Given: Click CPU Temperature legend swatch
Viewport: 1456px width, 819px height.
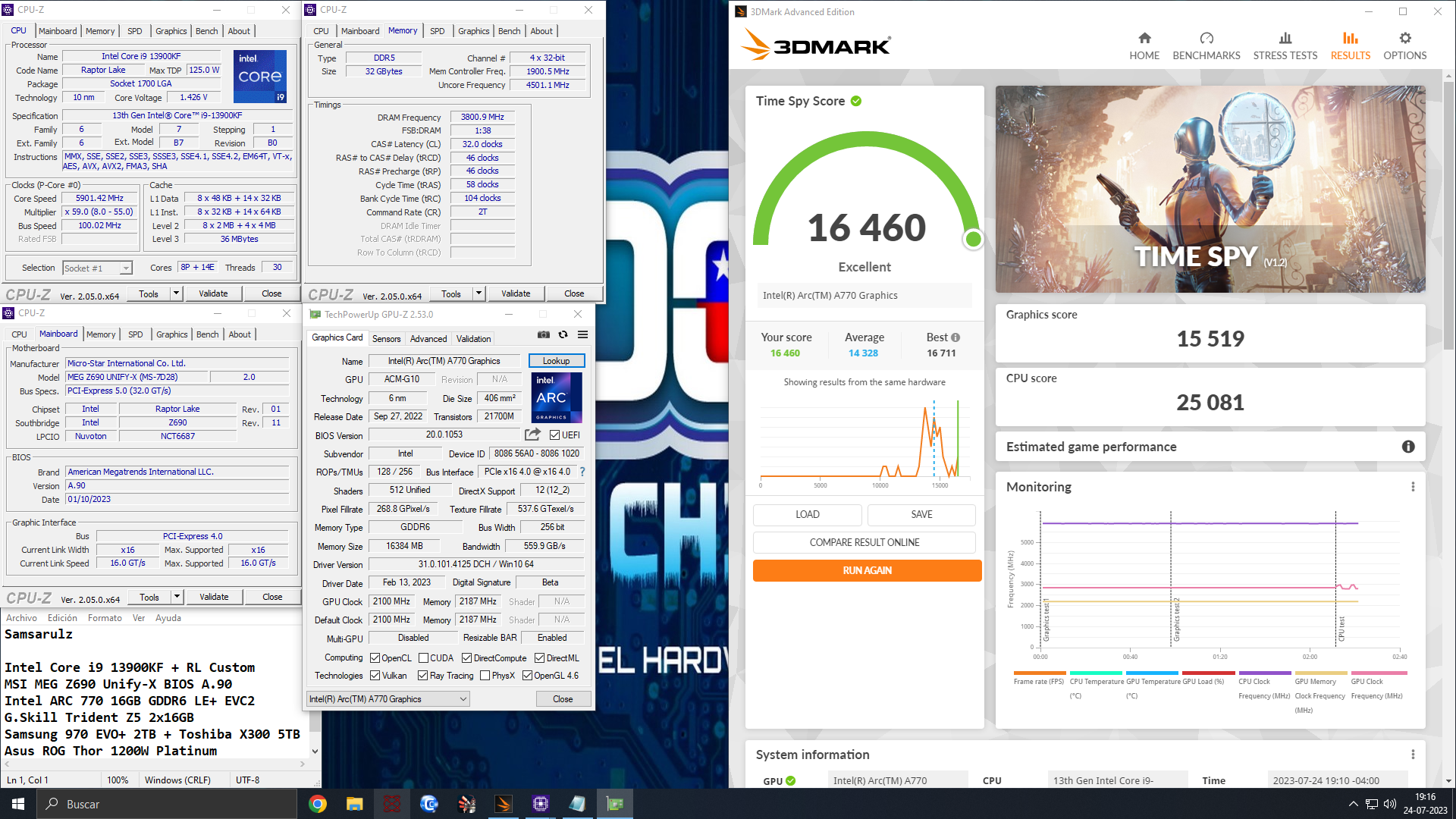Looking at the screenshot, I should (1096, 673).
